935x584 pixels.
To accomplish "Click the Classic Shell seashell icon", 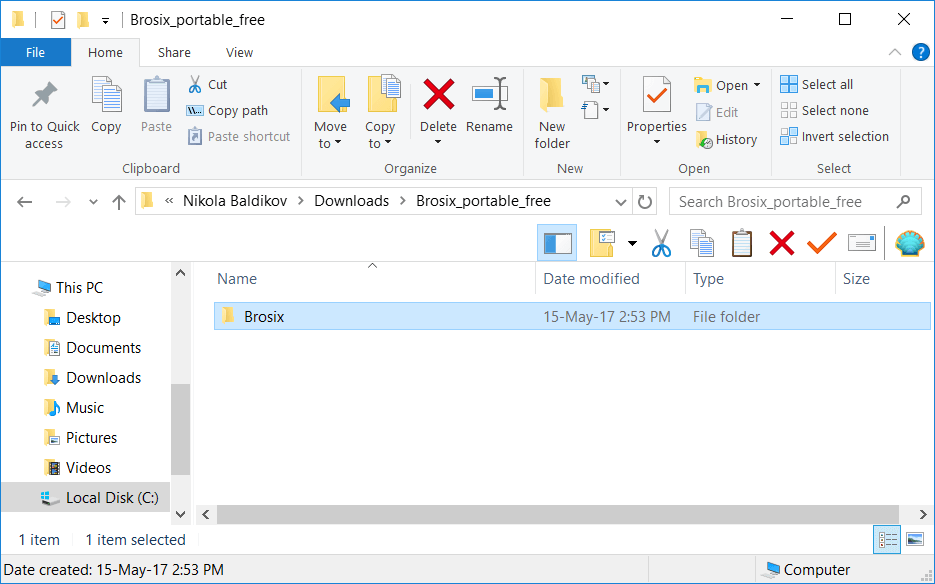I will coord(910,243).
